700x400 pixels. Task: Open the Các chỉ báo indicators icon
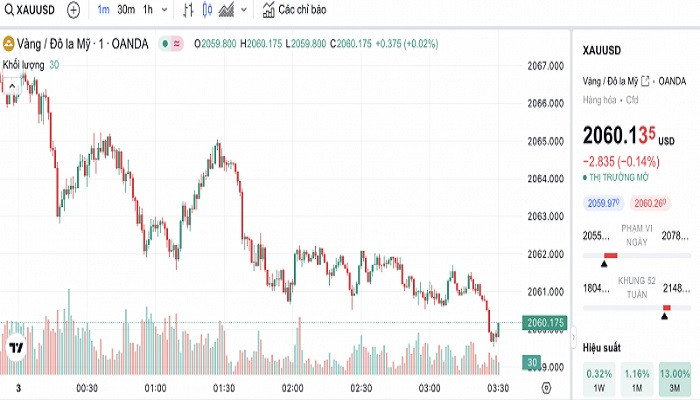pos(269,10)
